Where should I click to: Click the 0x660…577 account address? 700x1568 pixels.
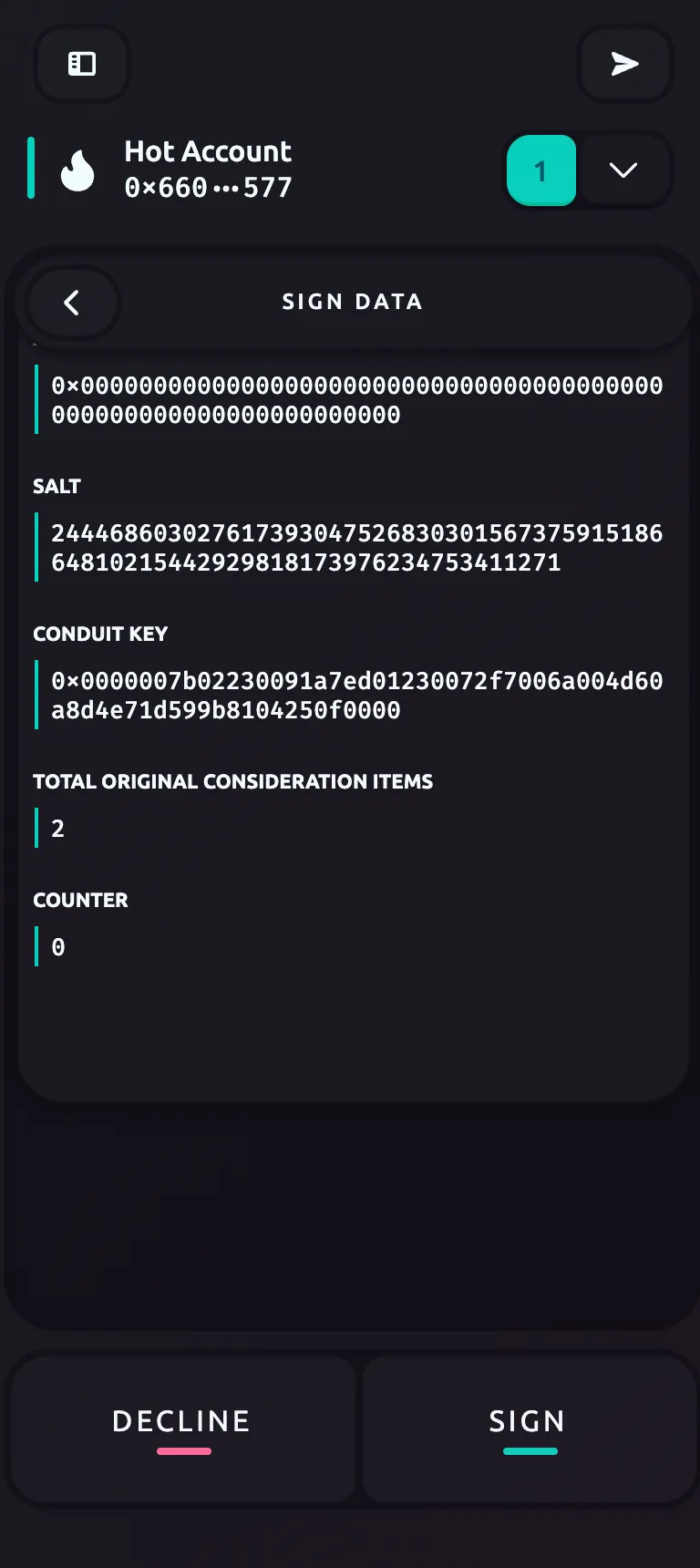click(208, 188)
